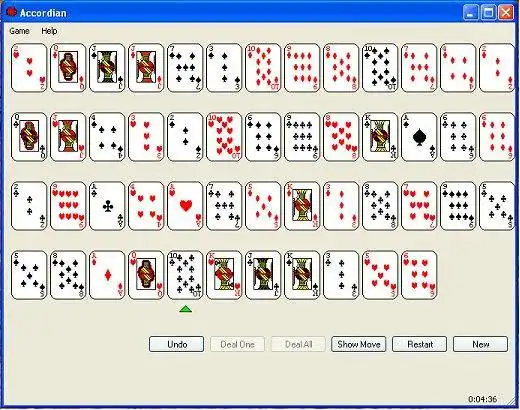
Task: Undo the last move
Action: pyautogui.click(x=176, y=344)
